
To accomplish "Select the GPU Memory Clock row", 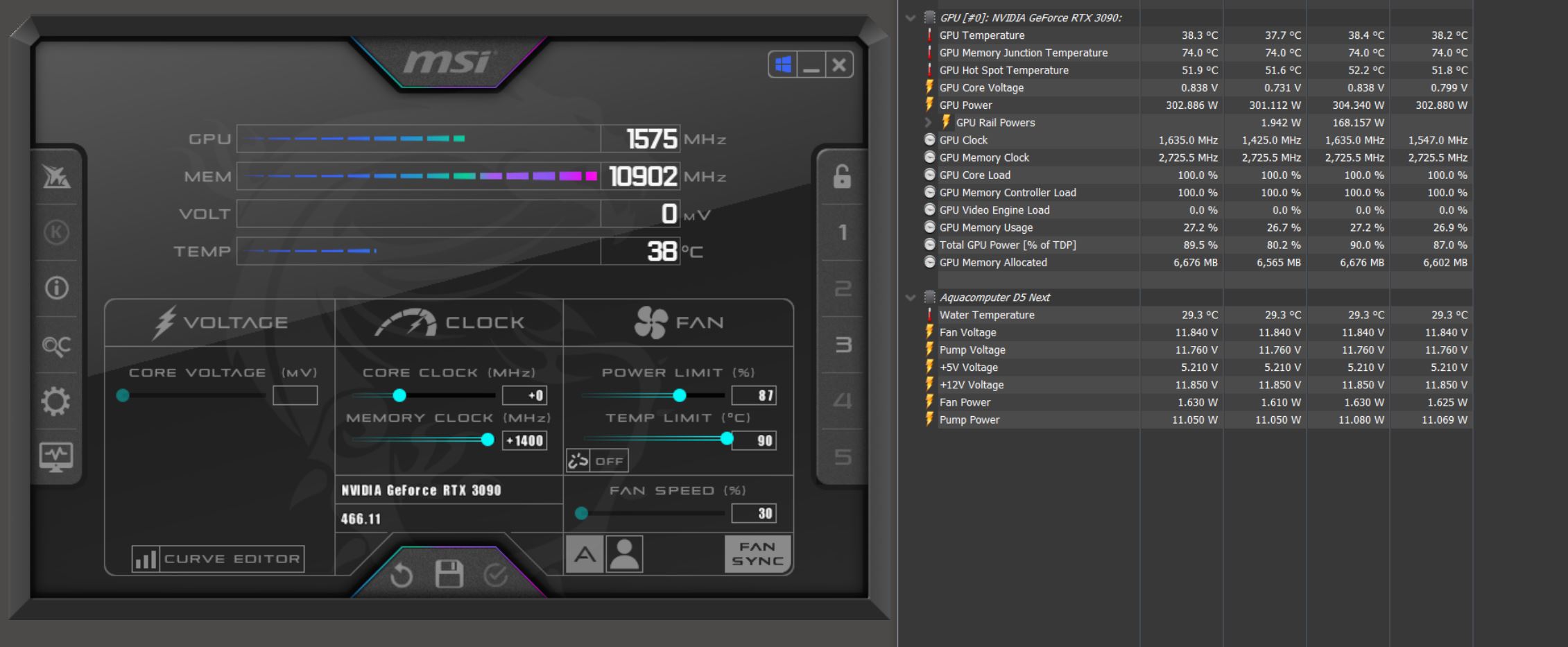I will click(x=1198, y=157).
